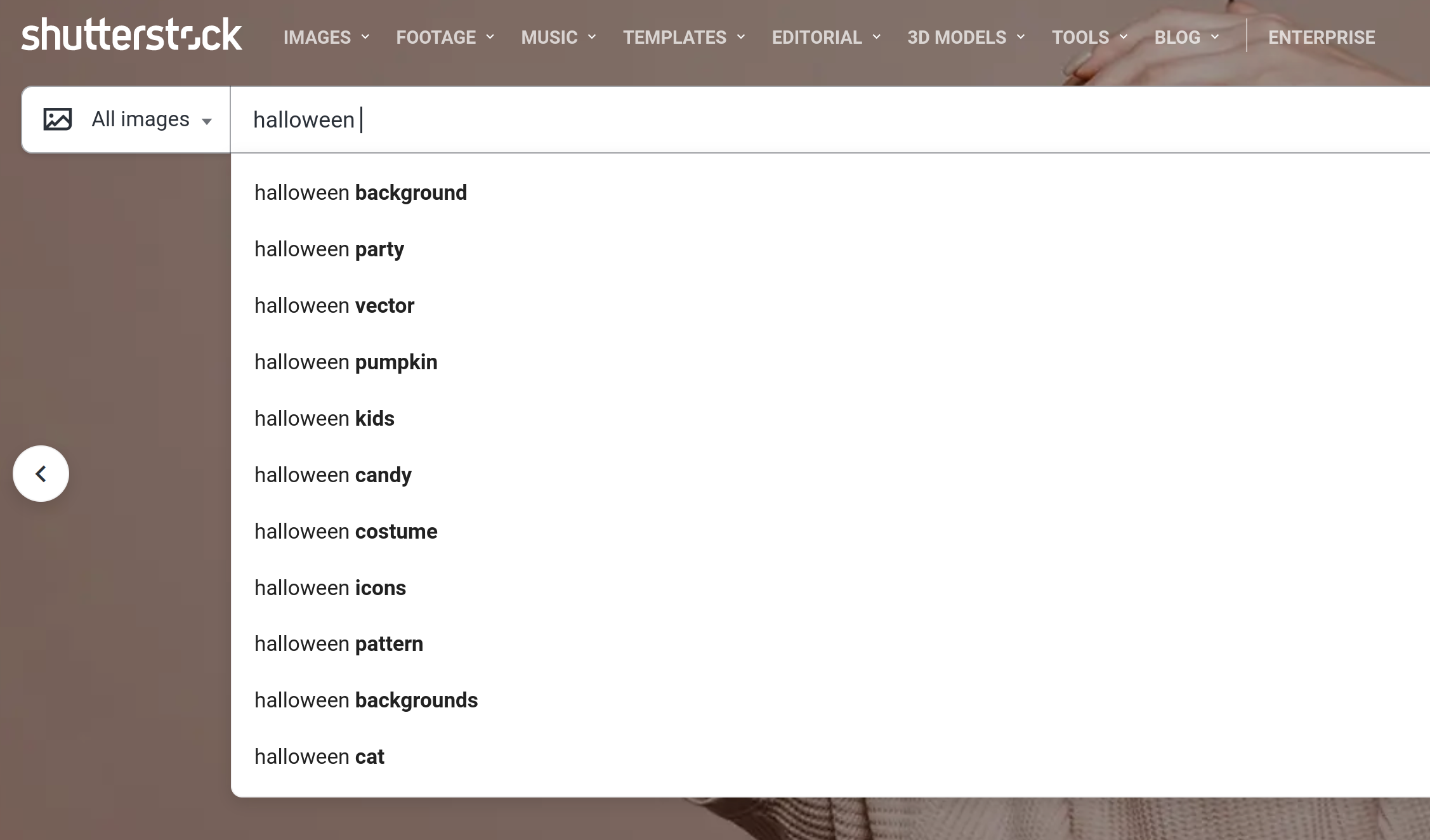Click the image icon in the search category selector

click(58, 119)
